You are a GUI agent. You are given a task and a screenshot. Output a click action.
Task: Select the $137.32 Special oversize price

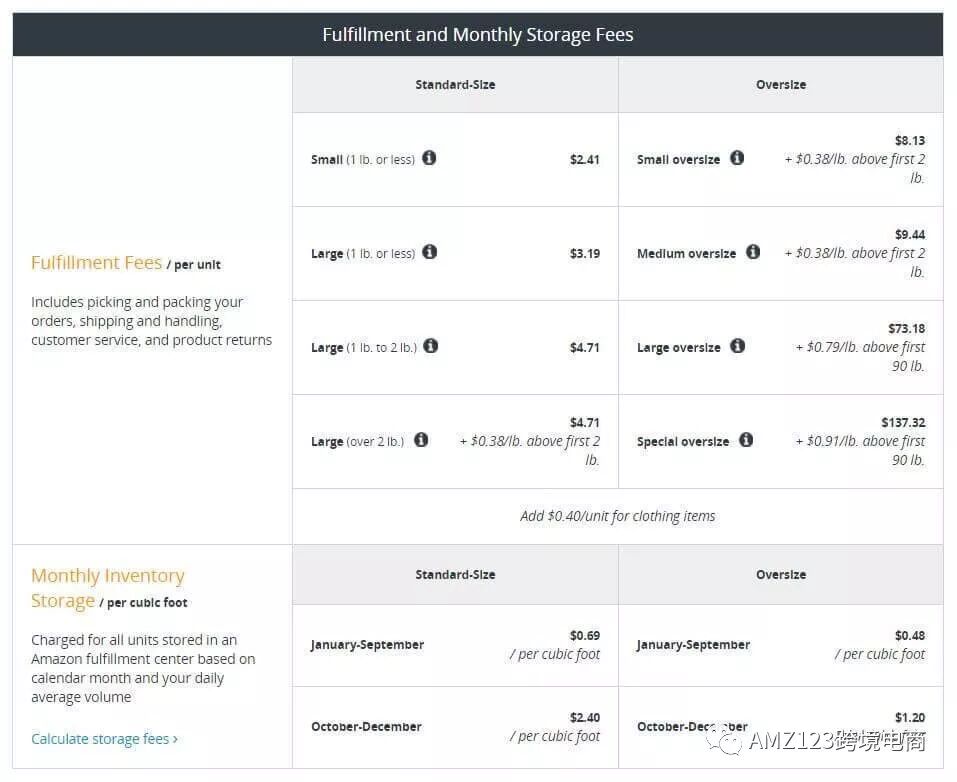pyautogui.click(x=903, y=423)
